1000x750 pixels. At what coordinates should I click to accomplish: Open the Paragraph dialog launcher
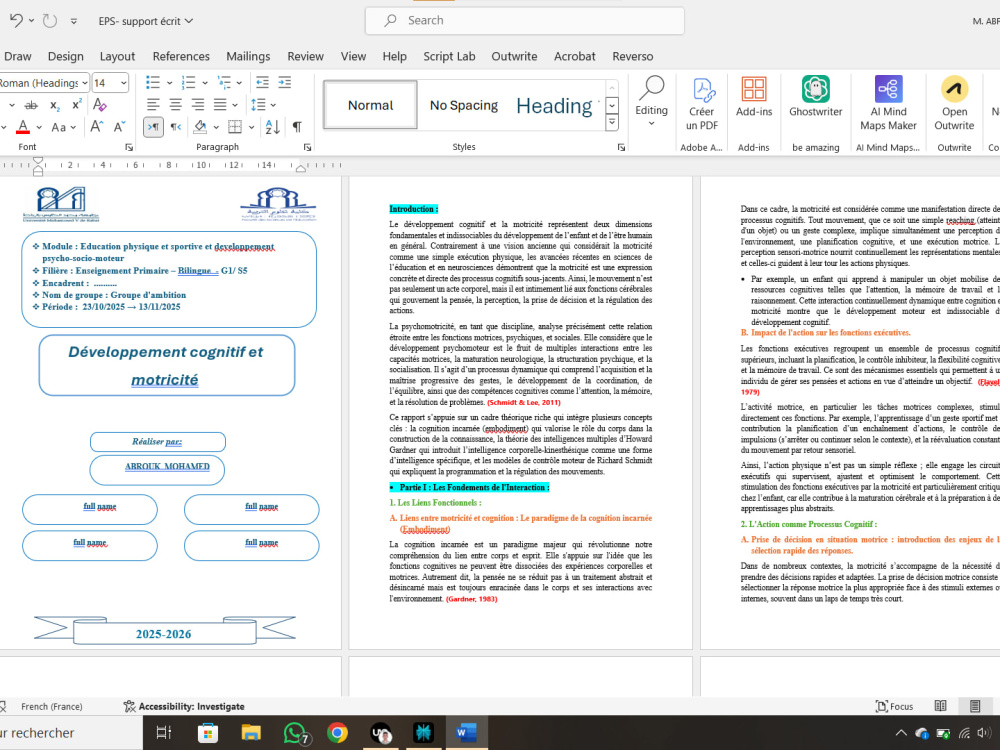pos(307,147)
